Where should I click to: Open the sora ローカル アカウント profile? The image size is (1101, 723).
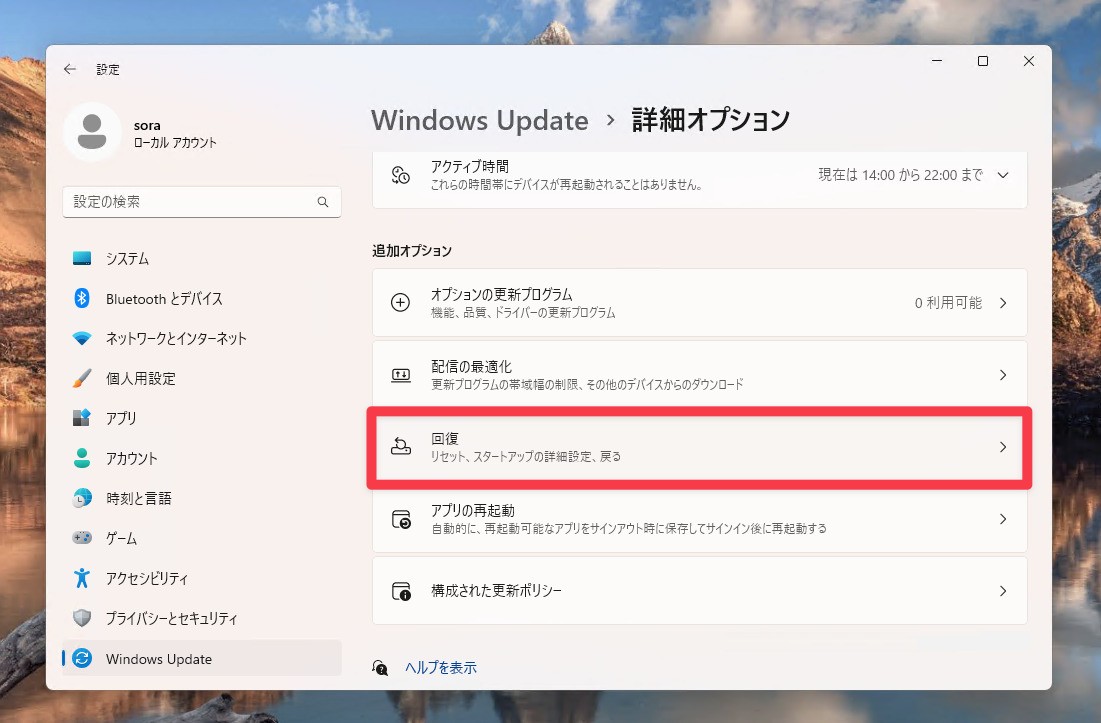(140, 133)
